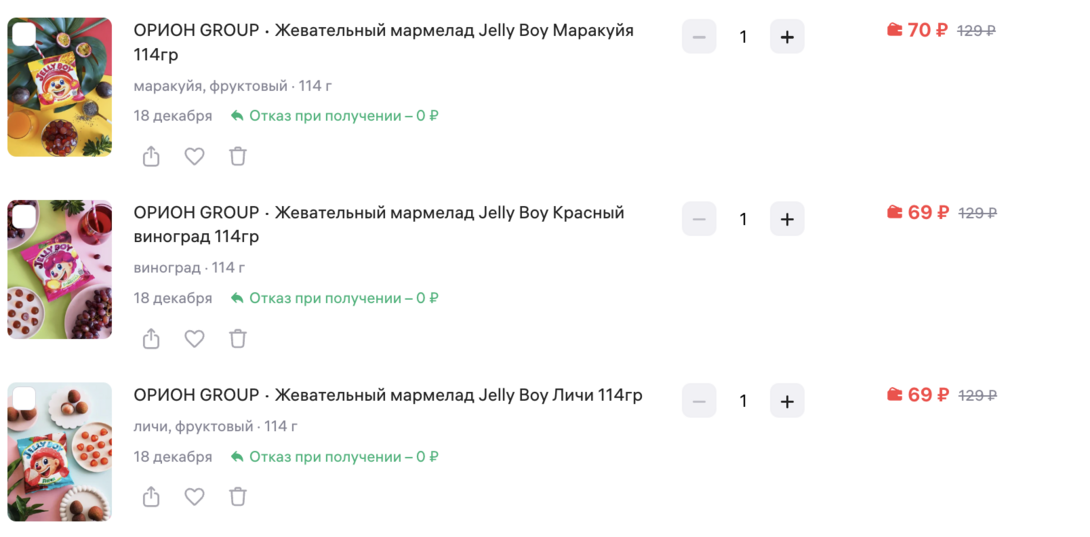Screen dimensions: 1090x537
Task: Check the Личи product checkbox
Action: (x=24, y=400)
